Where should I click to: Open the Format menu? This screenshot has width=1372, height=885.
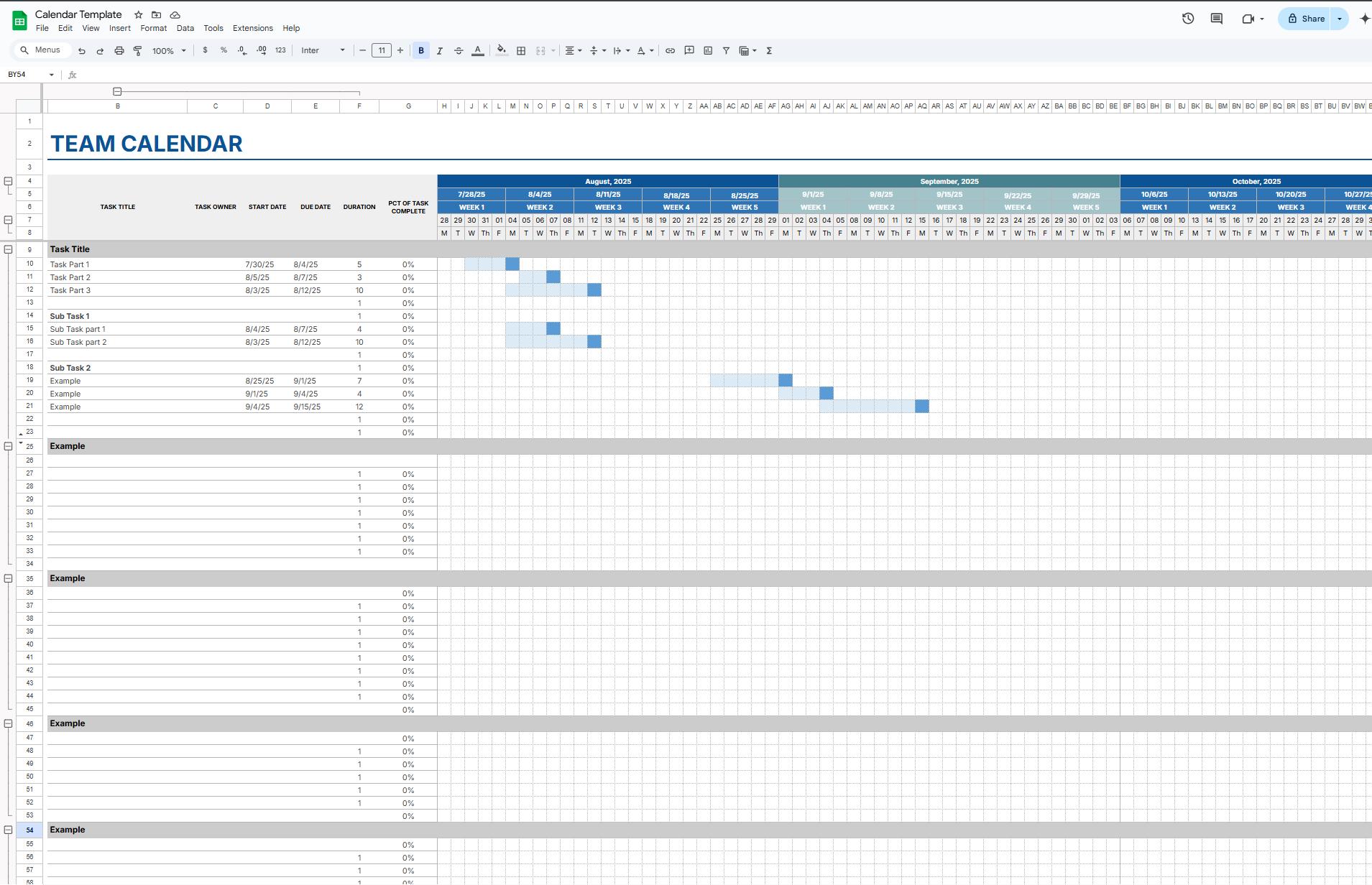pyautogui.click(x=153, y=28)
